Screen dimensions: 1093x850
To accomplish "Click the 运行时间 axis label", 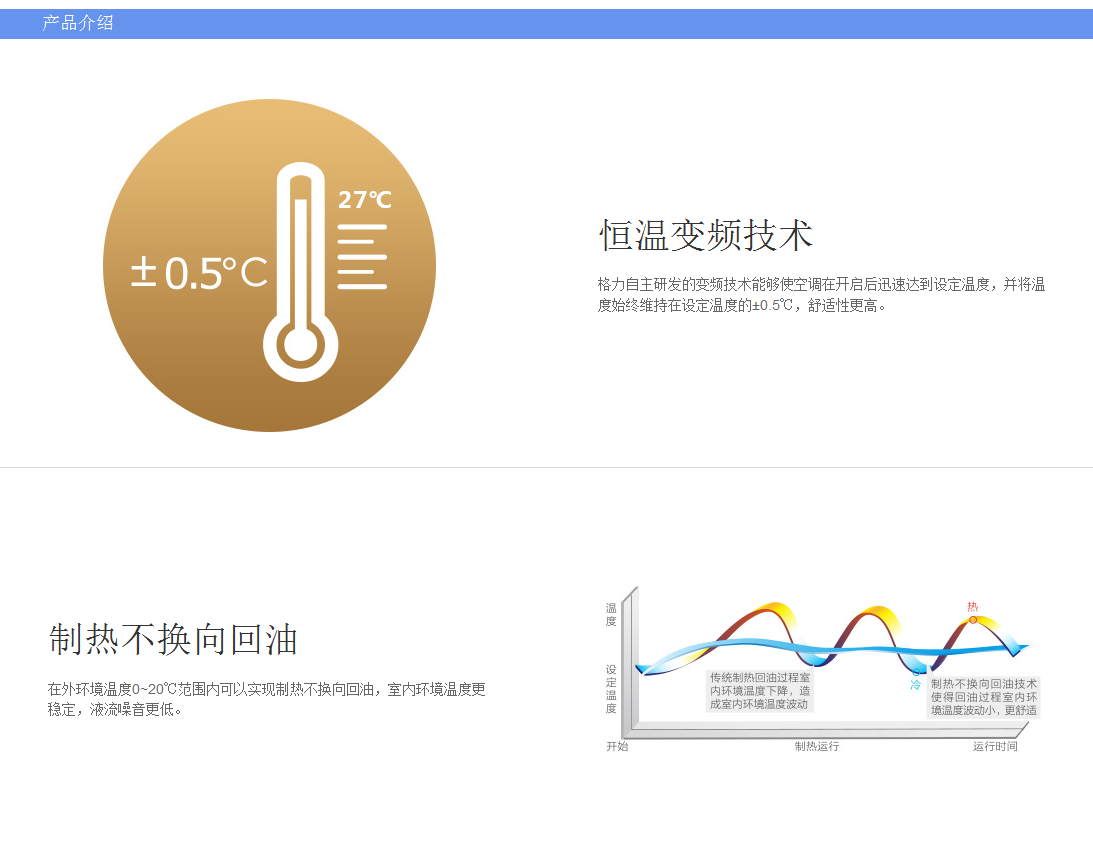I will point(995,746).
